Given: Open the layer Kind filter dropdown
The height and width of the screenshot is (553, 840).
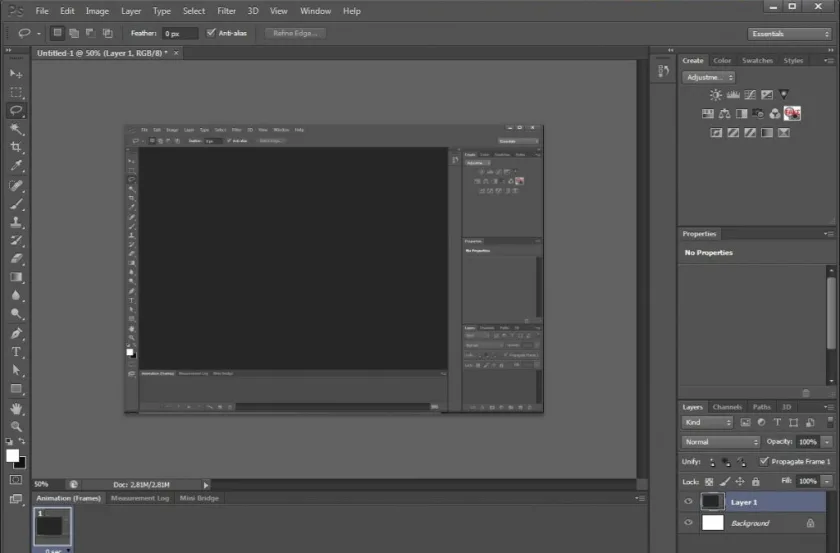Looking at the screenshot, I should 707,422.
